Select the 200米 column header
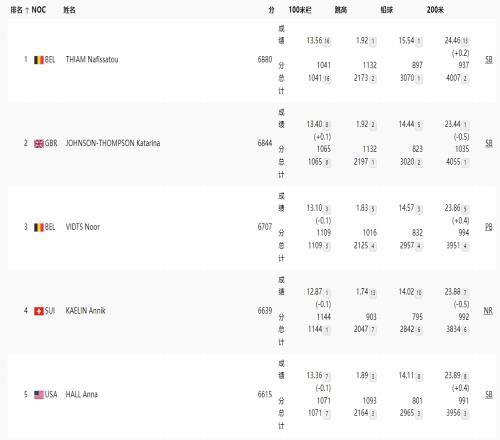The width and height of the screenshot is (500, 440). (435, 10)
